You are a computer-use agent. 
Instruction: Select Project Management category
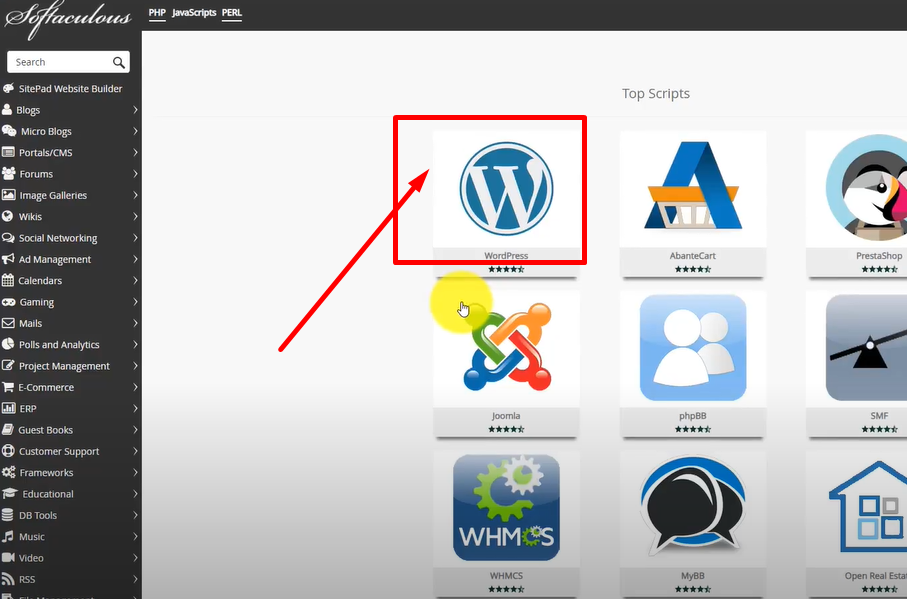tap(64, 366)
